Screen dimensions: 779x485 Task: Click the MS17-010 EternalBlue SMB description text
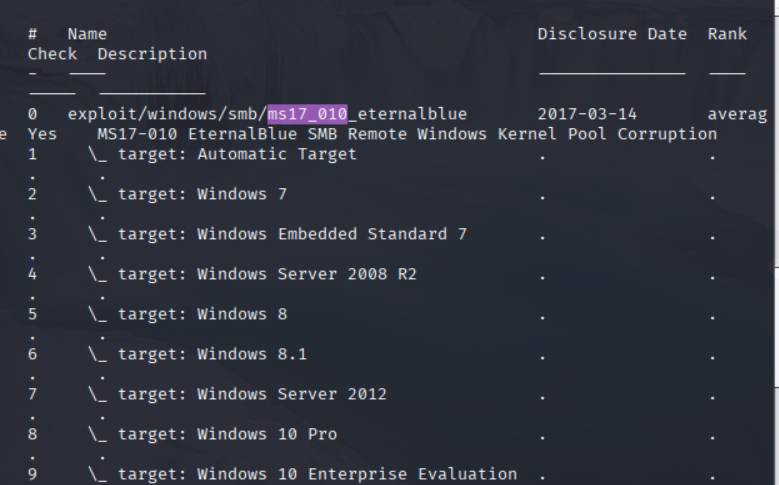pos(407,134)
